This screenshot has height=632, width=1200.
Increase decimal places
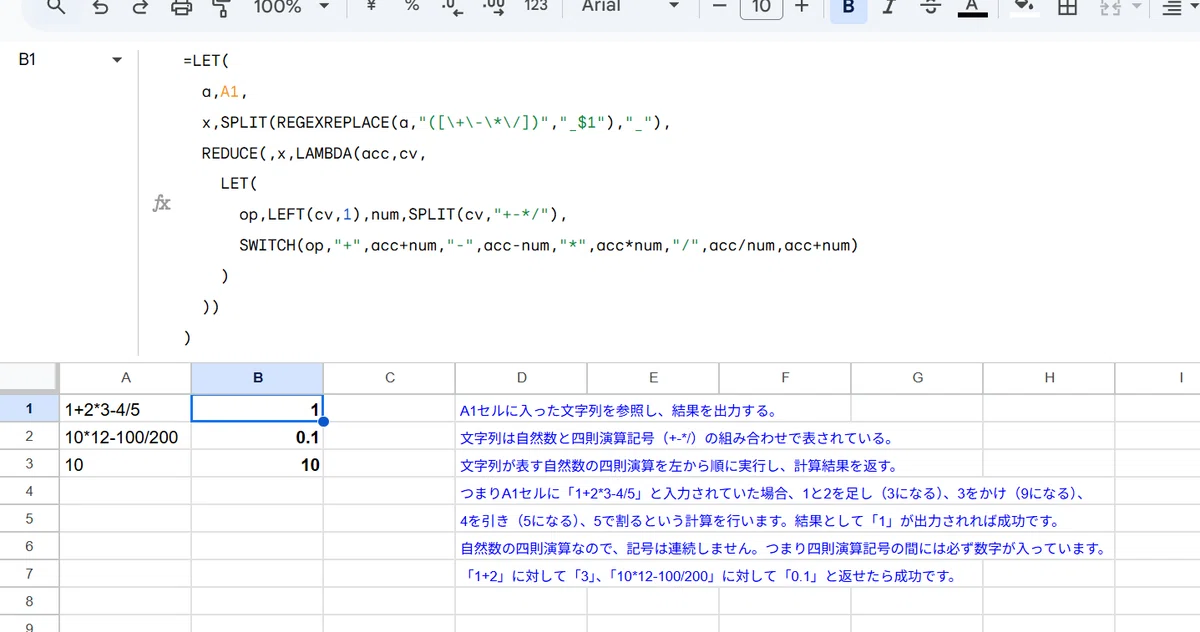[x=493, y=7]
